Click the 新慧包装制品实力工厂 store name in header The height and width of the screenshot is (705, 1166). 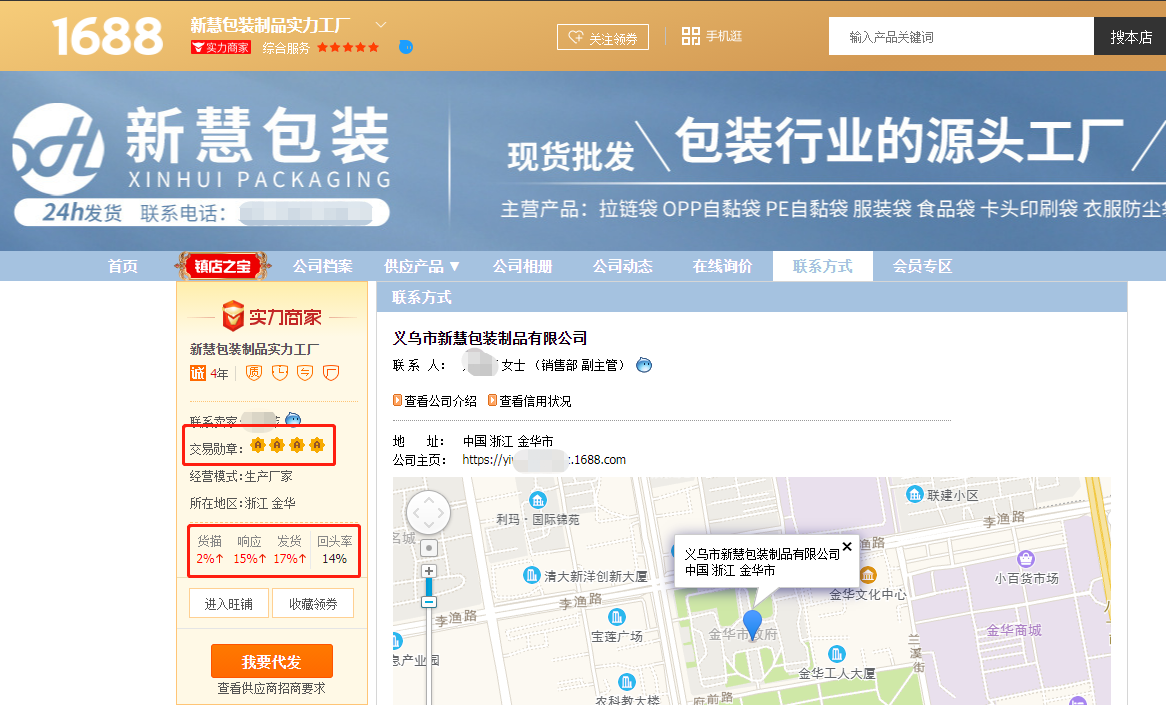point(270,25)
